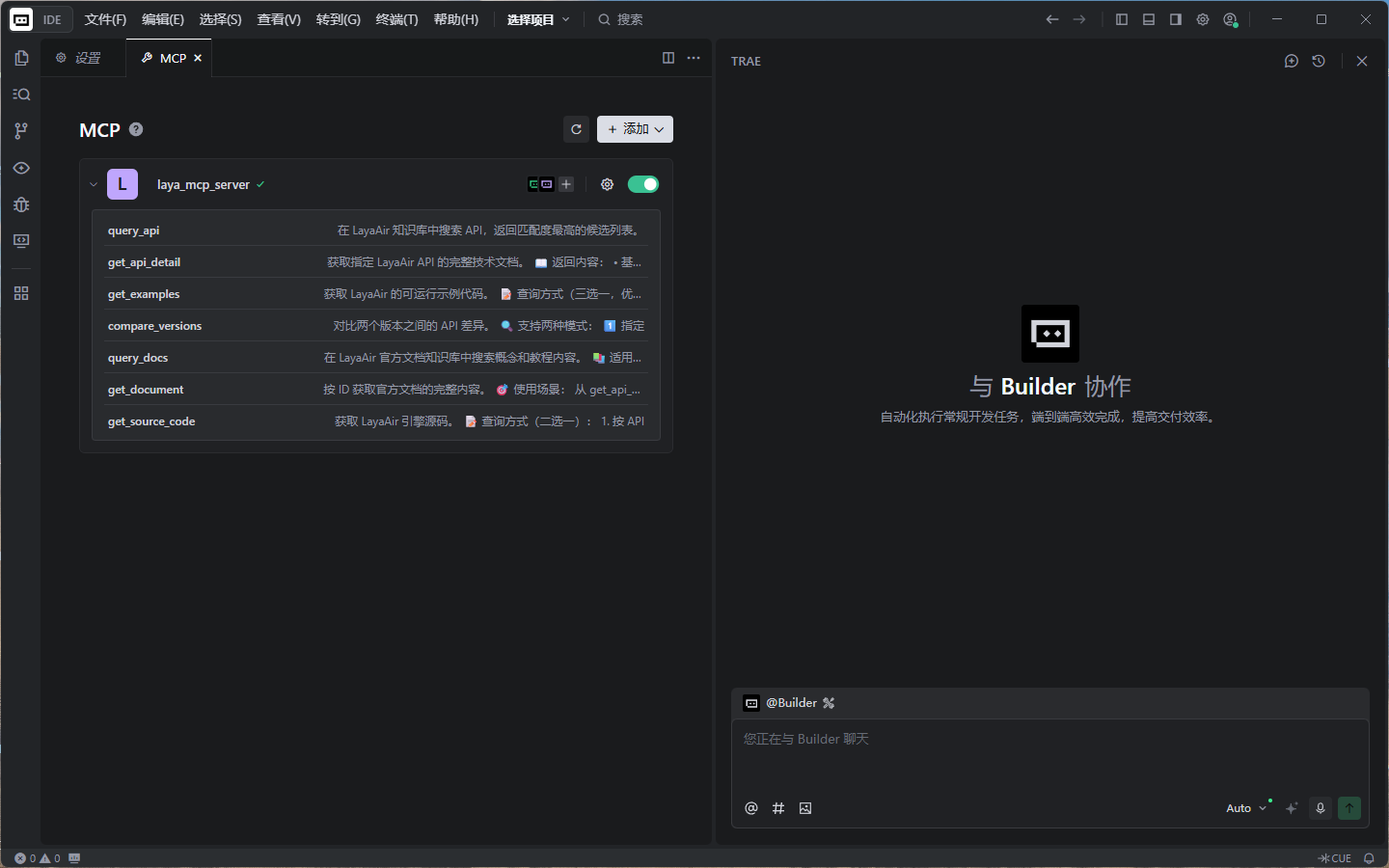Open chat history in TRAE panel
Screen dimensions: 1389x868
1319,61
